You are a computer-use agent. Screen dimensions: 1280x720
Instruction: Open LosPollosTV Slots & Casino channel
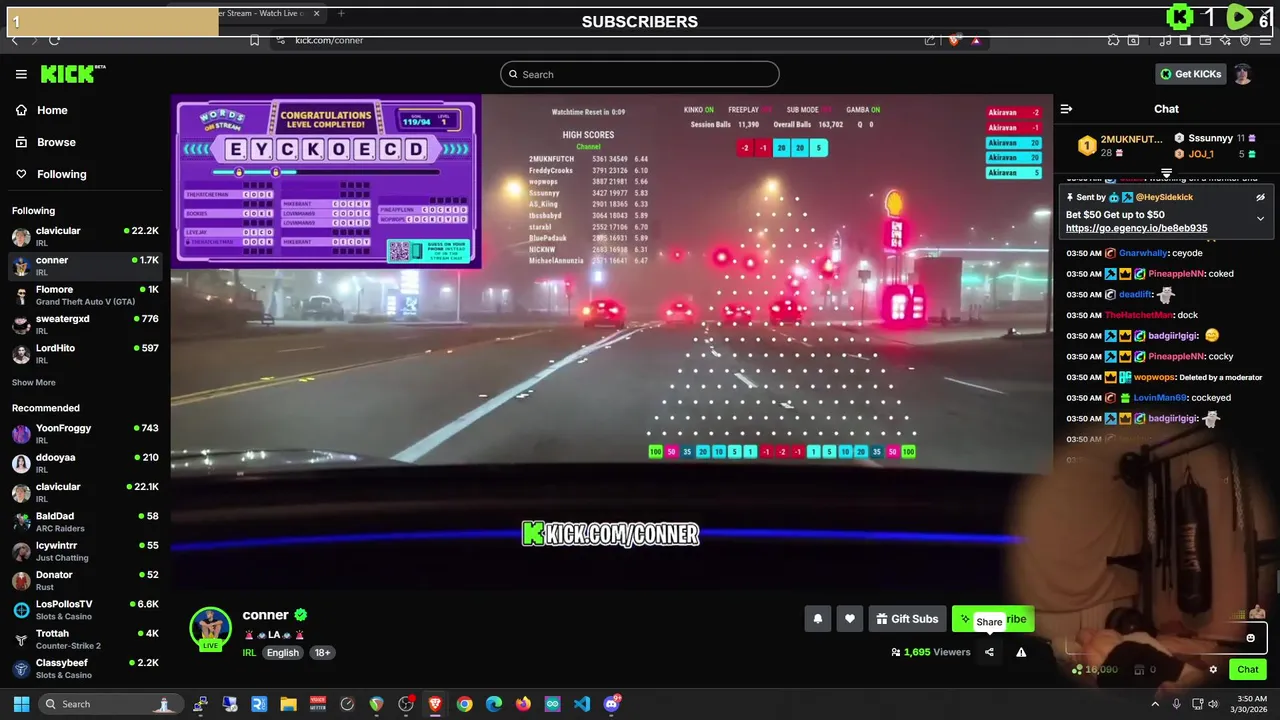point(85,609)
